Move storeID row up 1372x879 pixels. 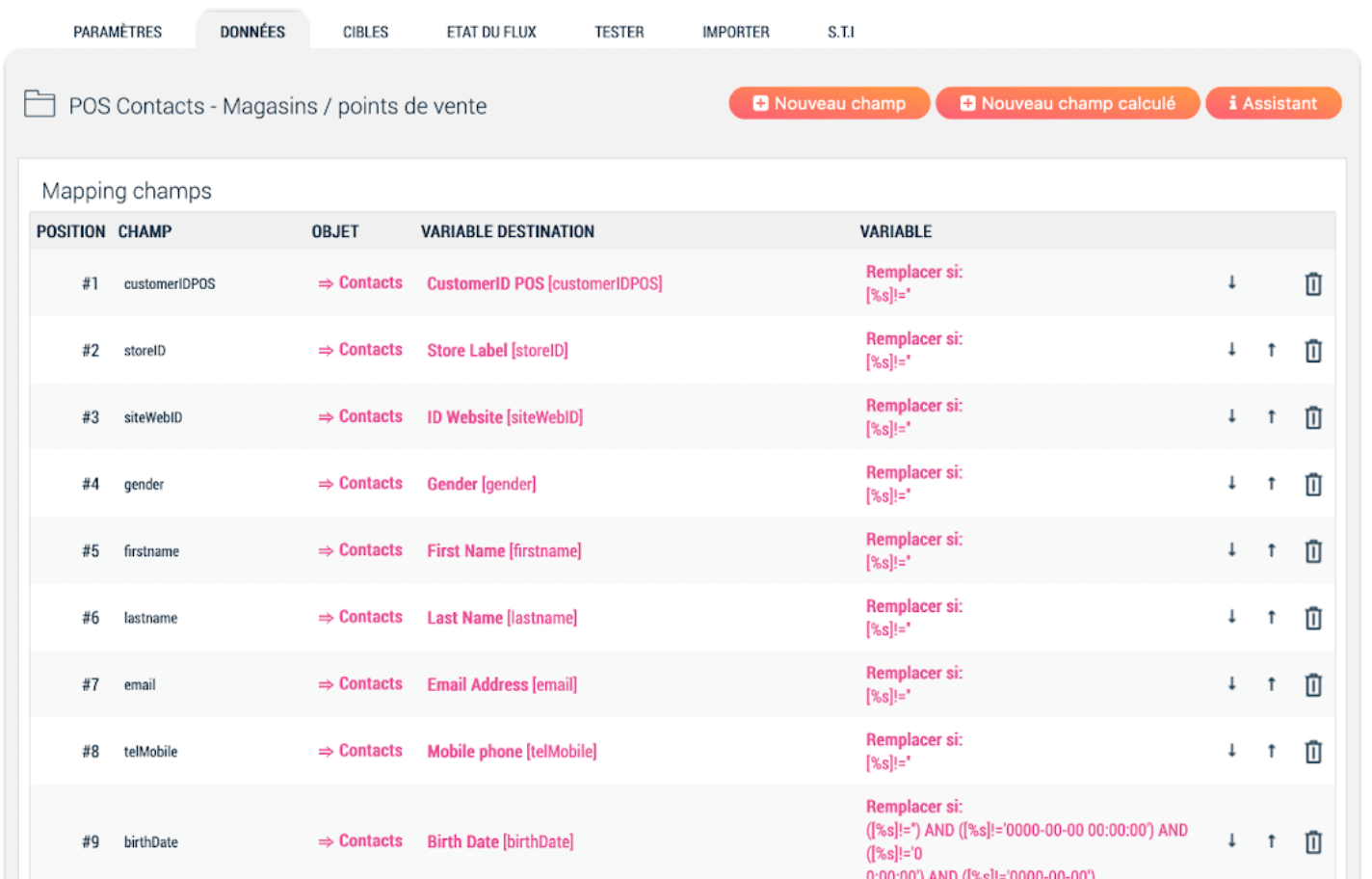(x=1271, y=350)
